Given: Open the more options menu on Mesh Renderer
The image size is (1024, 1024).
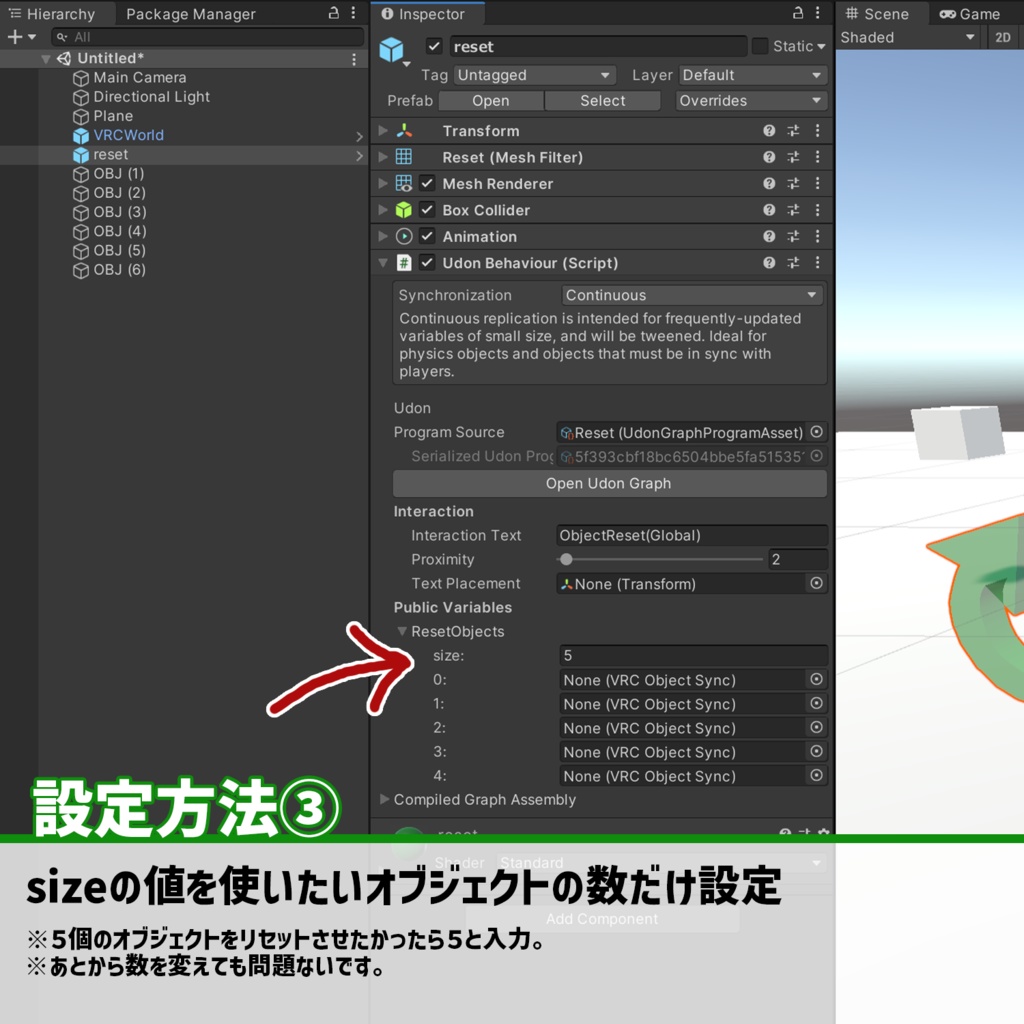Looking at the screenshot, I should tap(816, 183).
